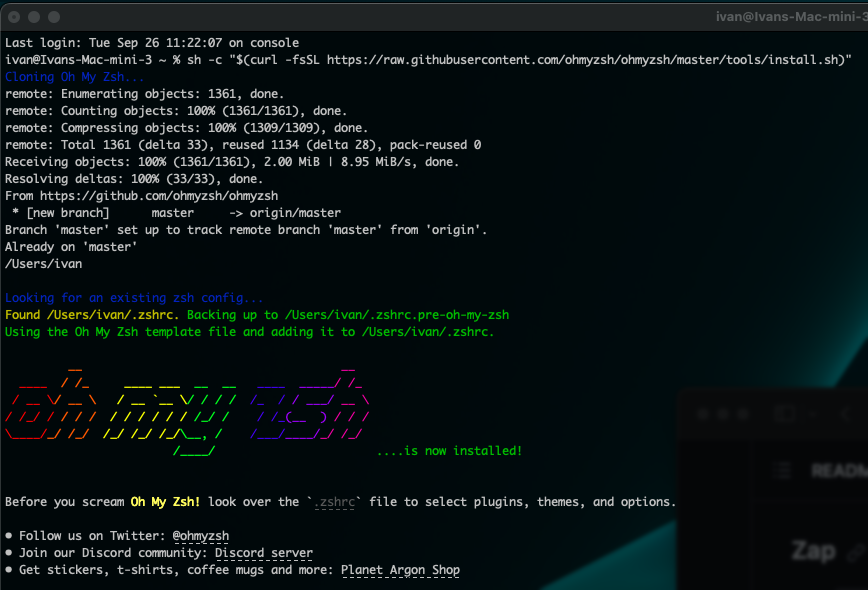
Task: Click the curl install command URL
Action: coord(584,60)
